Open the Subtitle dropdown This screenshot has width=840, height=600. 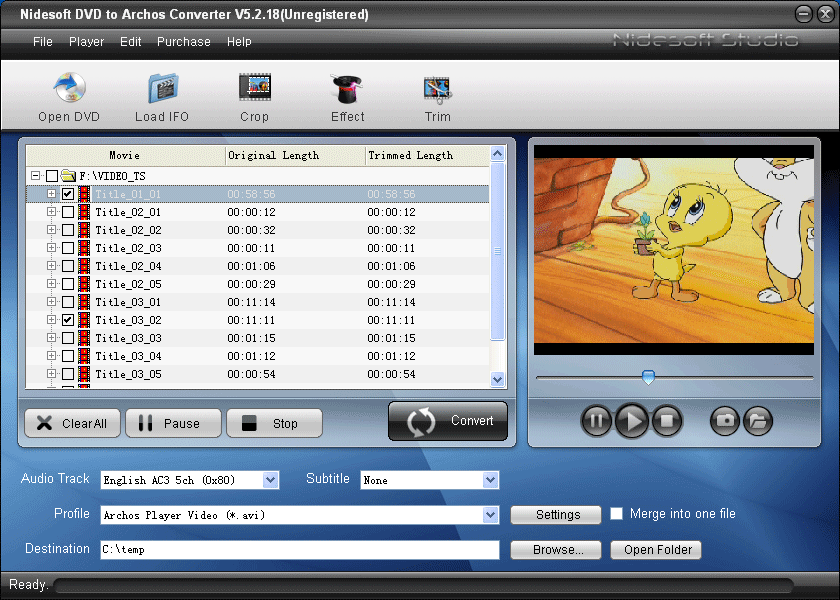point(491,480)
